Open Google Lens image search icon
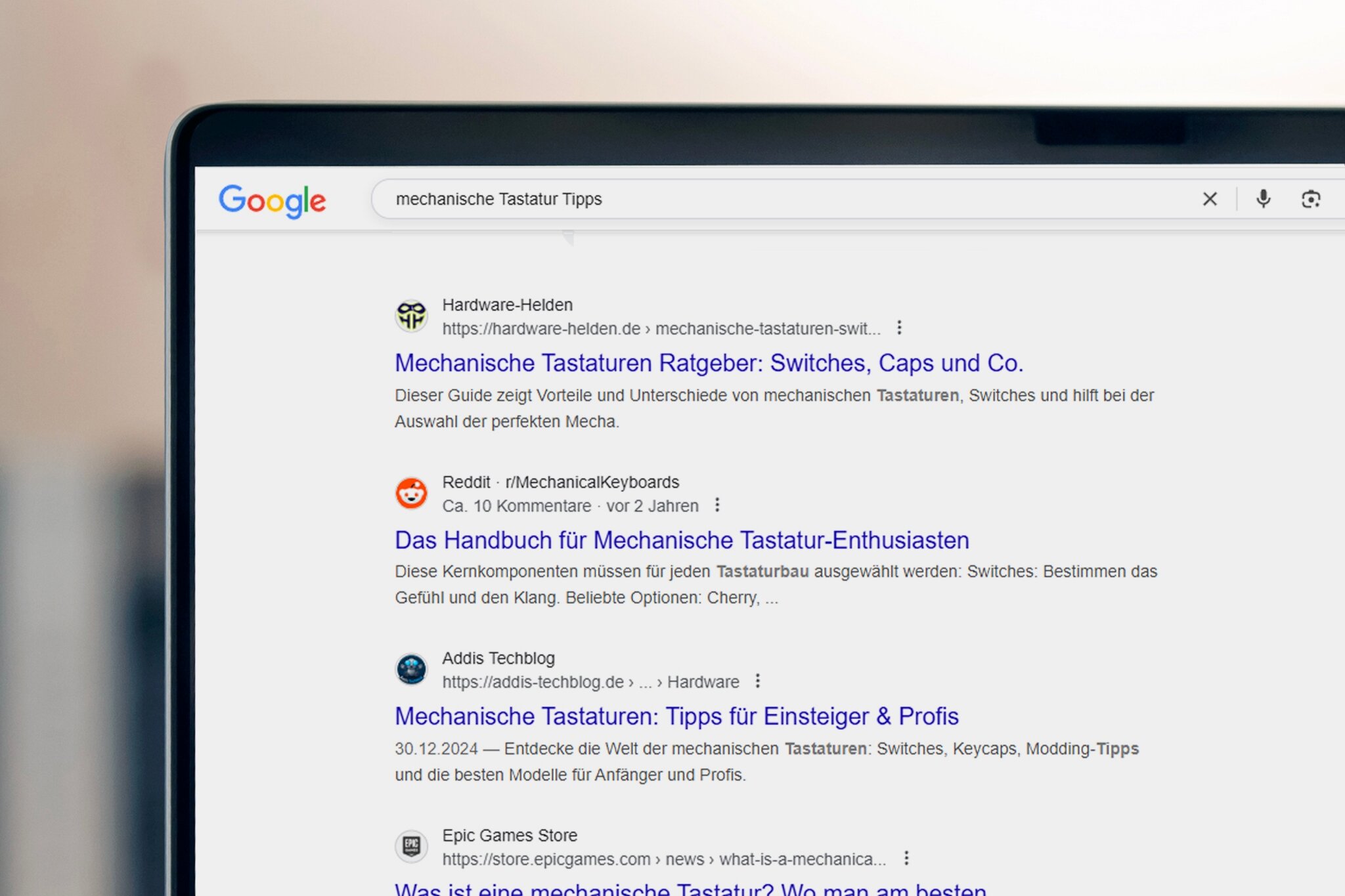The height and width of the screenshot is (896, 1345). point(1310,199)
